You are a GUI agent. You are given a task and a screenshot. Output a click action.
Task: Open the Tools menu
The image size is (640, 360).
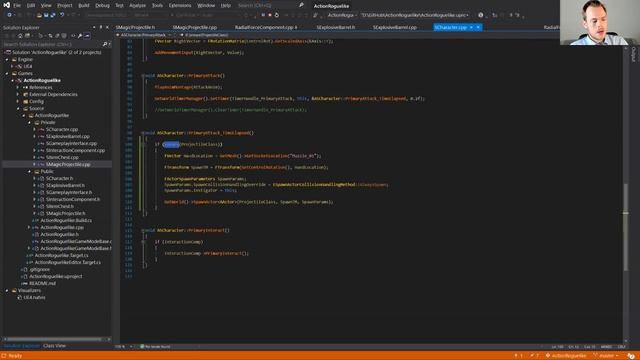(157, 6)
